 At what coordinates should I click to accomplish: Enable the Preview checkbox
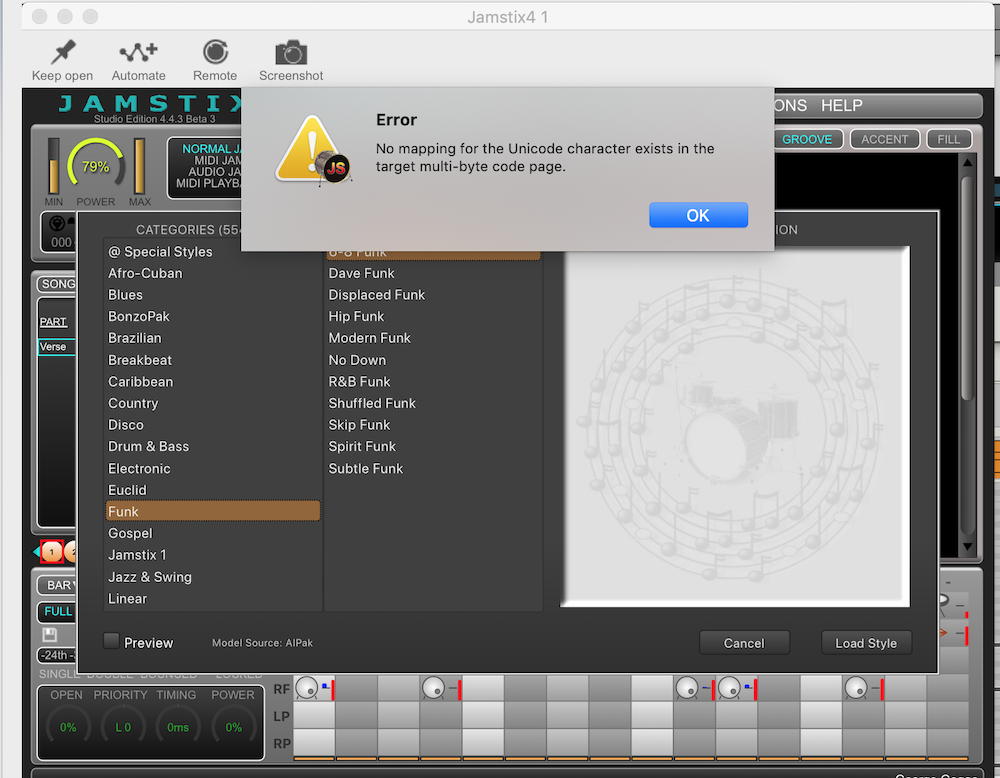click(112, 642)
